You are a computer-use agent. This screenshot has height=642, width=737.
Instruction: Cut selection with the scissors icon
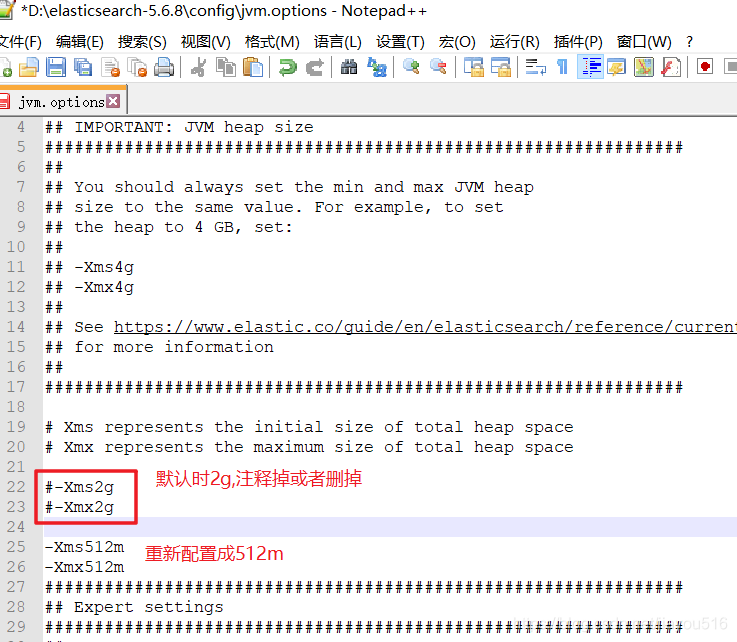pyautogui.click(x=199, y=67)
